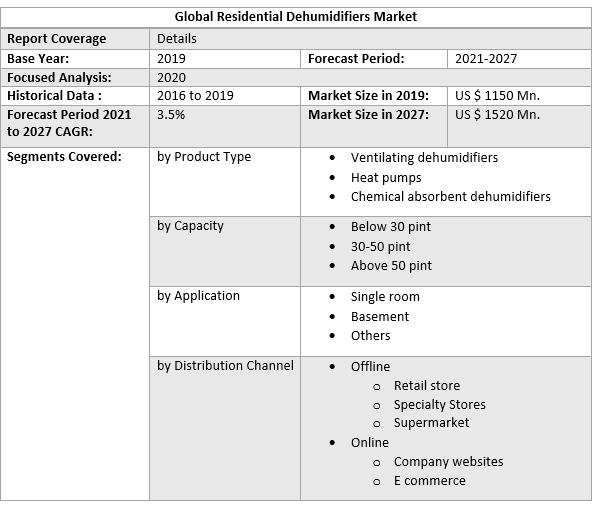
Task: Click the Details cell
Action: pyautogui.click(x=177, y=39)
